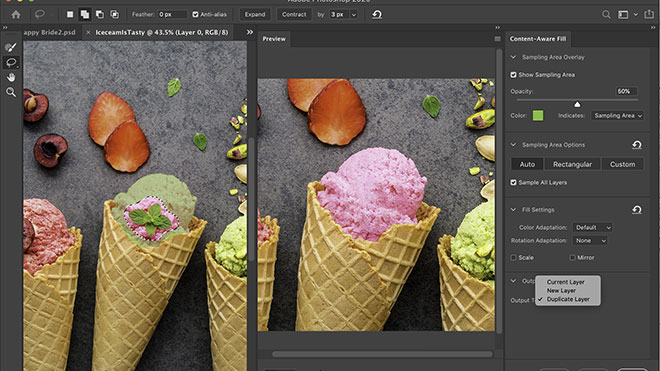660x371 pixels.
Task: Toggle the Anti-alias checkbox
Action: (x=195, y=15)
